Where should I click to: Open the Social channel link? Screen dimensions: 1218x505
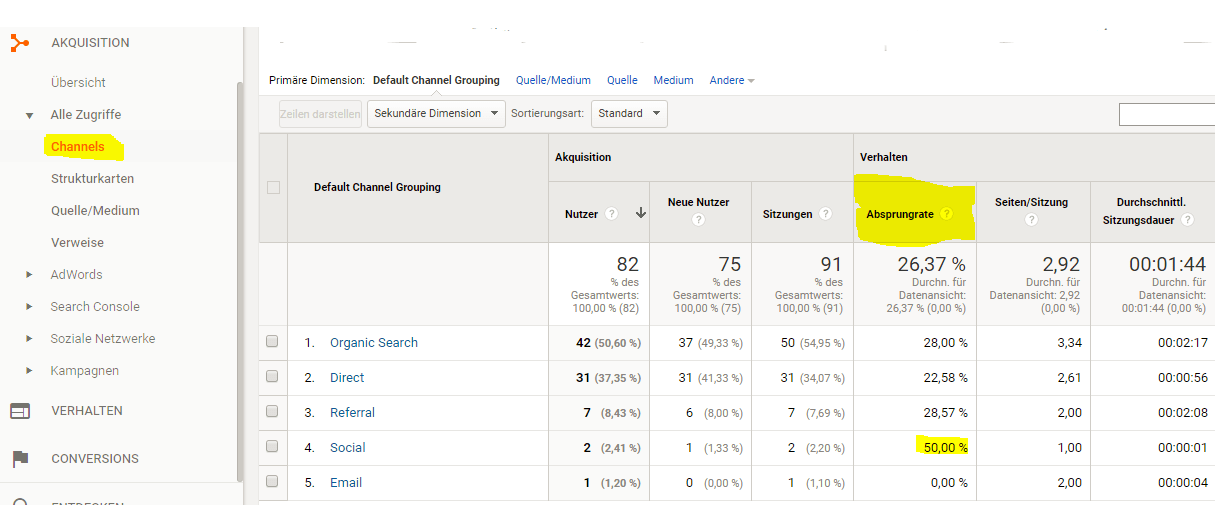click(x=348, y=448)
